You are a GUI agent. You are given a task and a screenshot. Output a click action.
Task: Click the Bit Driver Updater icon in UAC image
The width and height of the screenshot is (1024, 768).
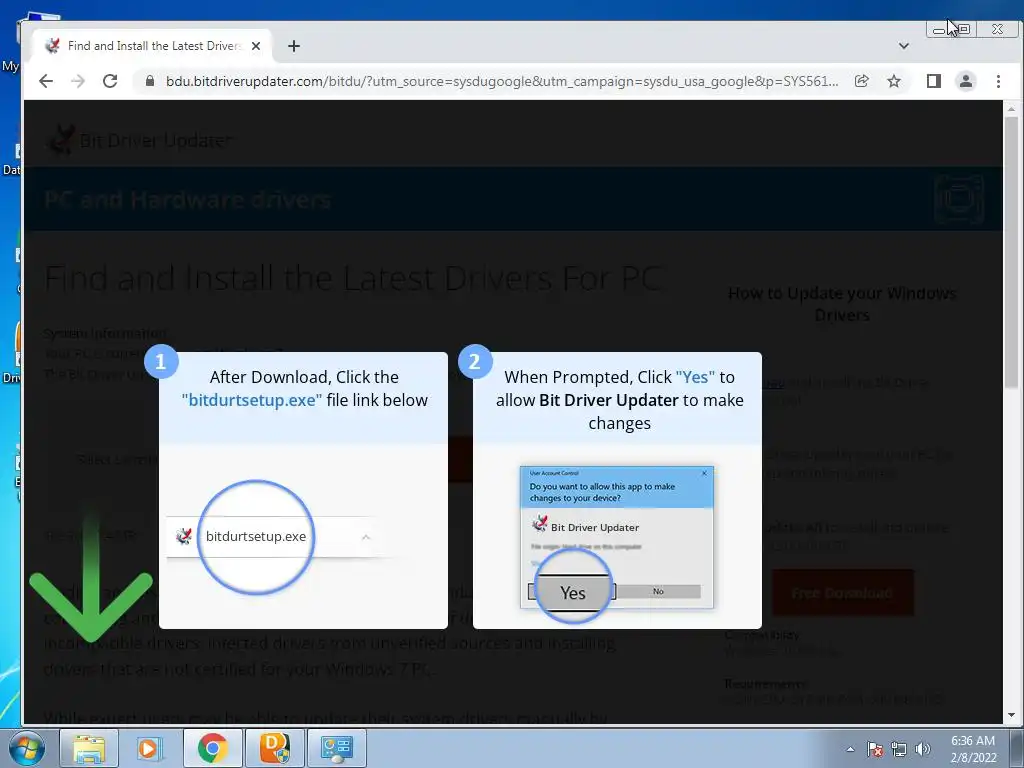(x=539, y=524)
